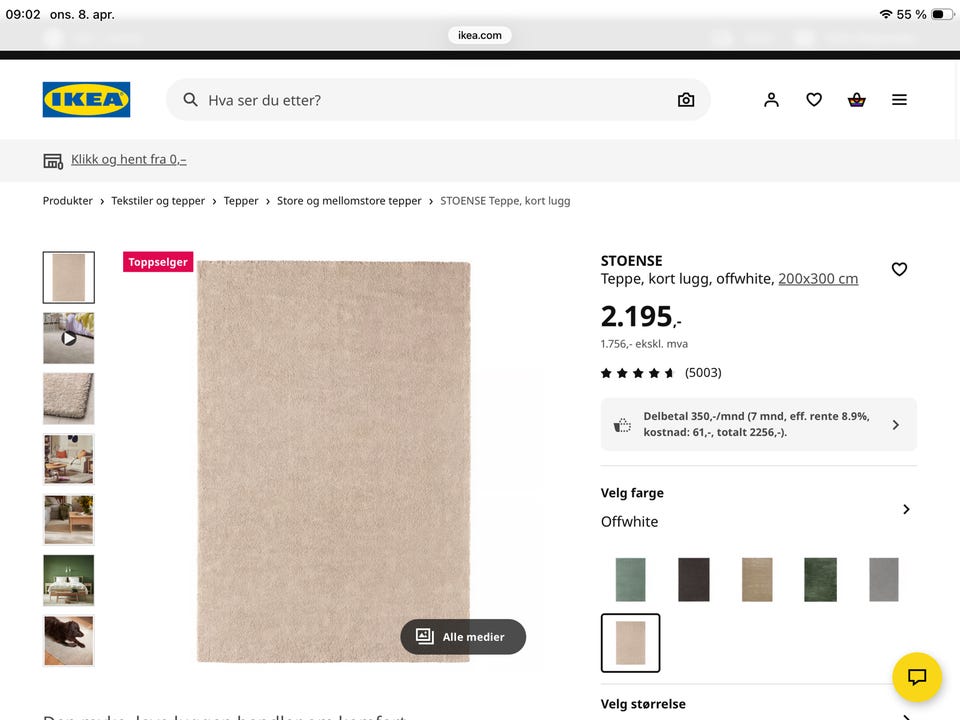
Task: Open the shopping basket icon
Action: click(857, 100)
